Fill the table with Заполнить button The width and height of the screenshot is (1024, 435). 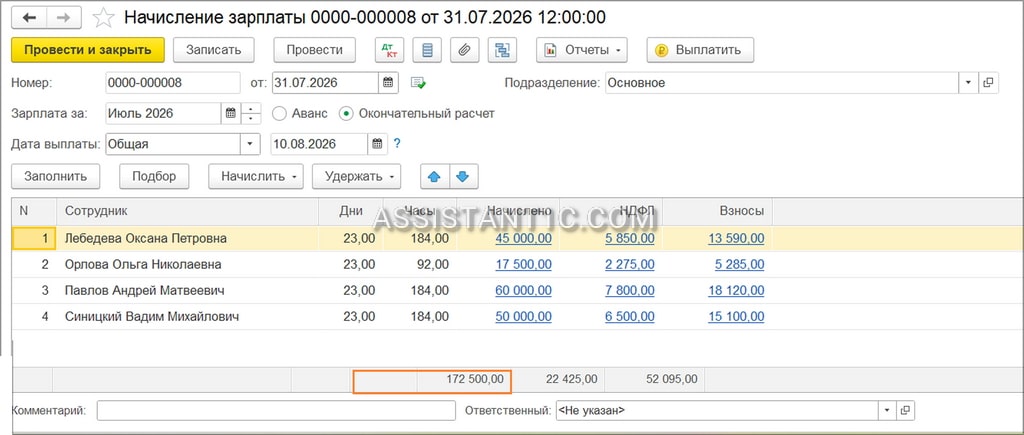56,176
